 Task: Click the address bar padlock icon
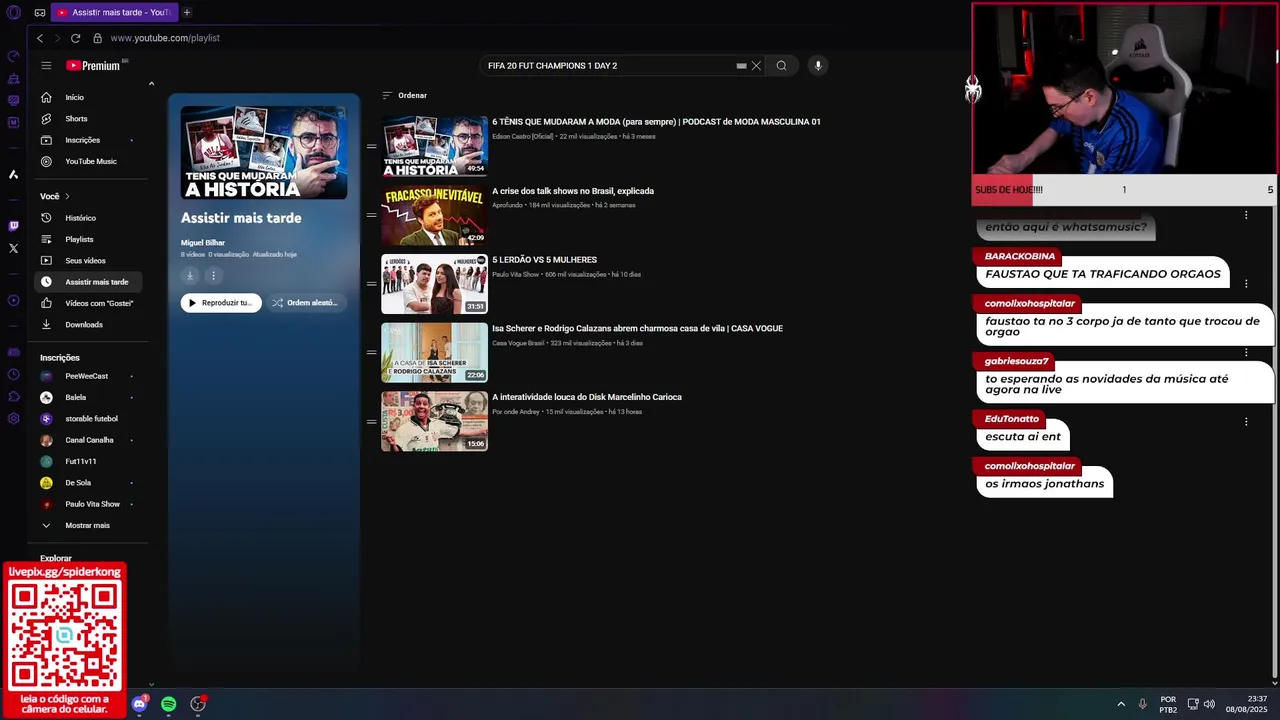pyautogui.click(x=97, y=38)
